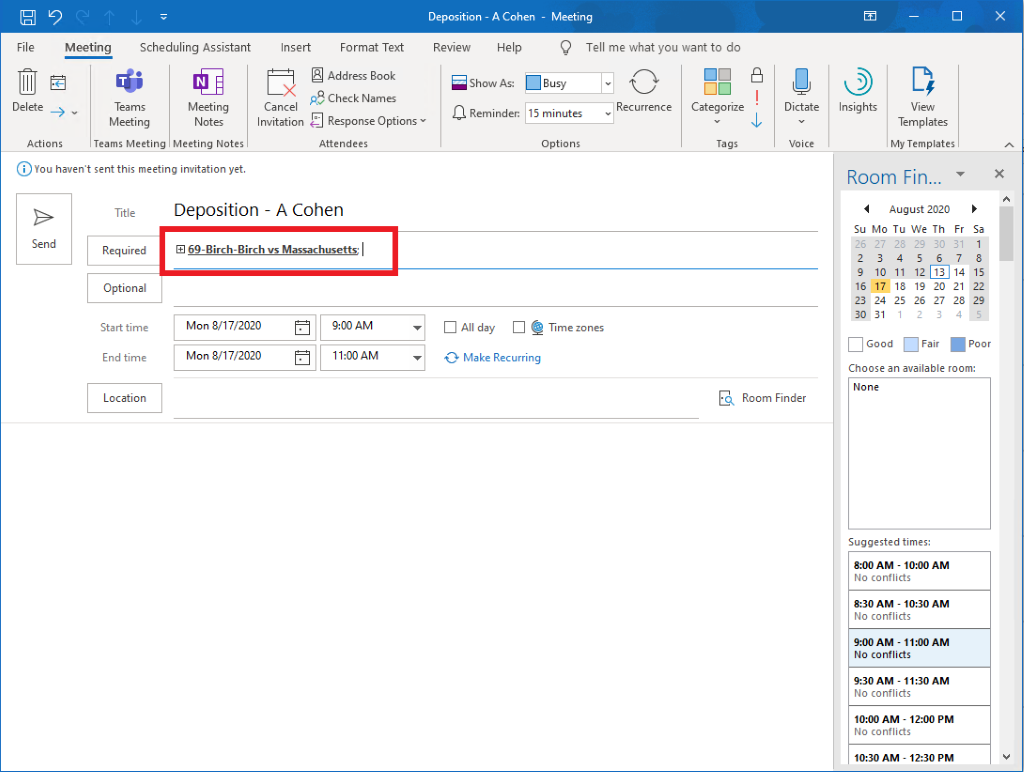Select August 13 in the calendar
This screenshot has height=772, width=1024.
[939, 272]
